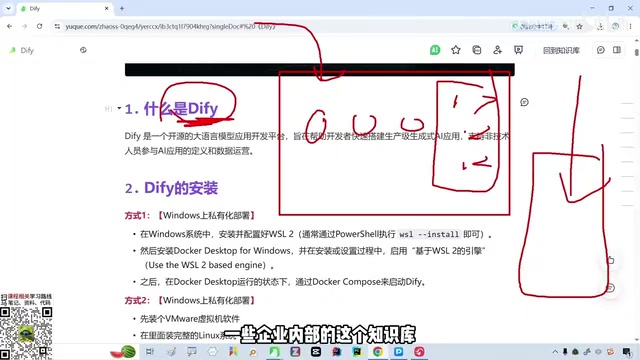Show hidden system tray icons

pos(555,351)
